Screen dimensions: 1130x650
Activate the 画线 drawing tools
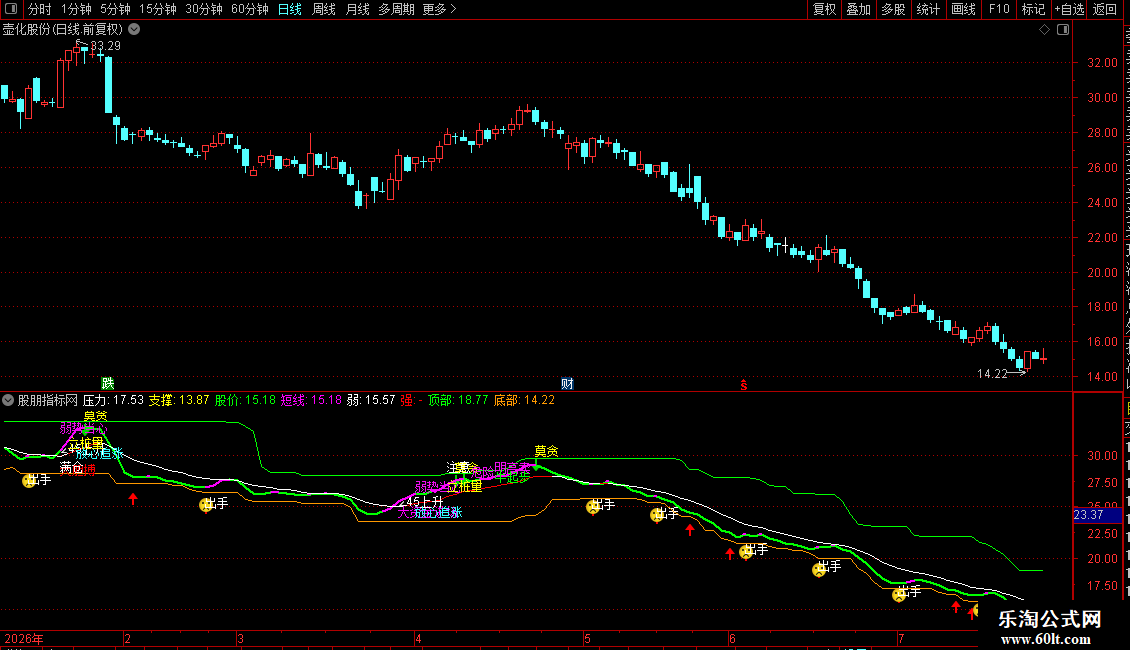[963, 9]
